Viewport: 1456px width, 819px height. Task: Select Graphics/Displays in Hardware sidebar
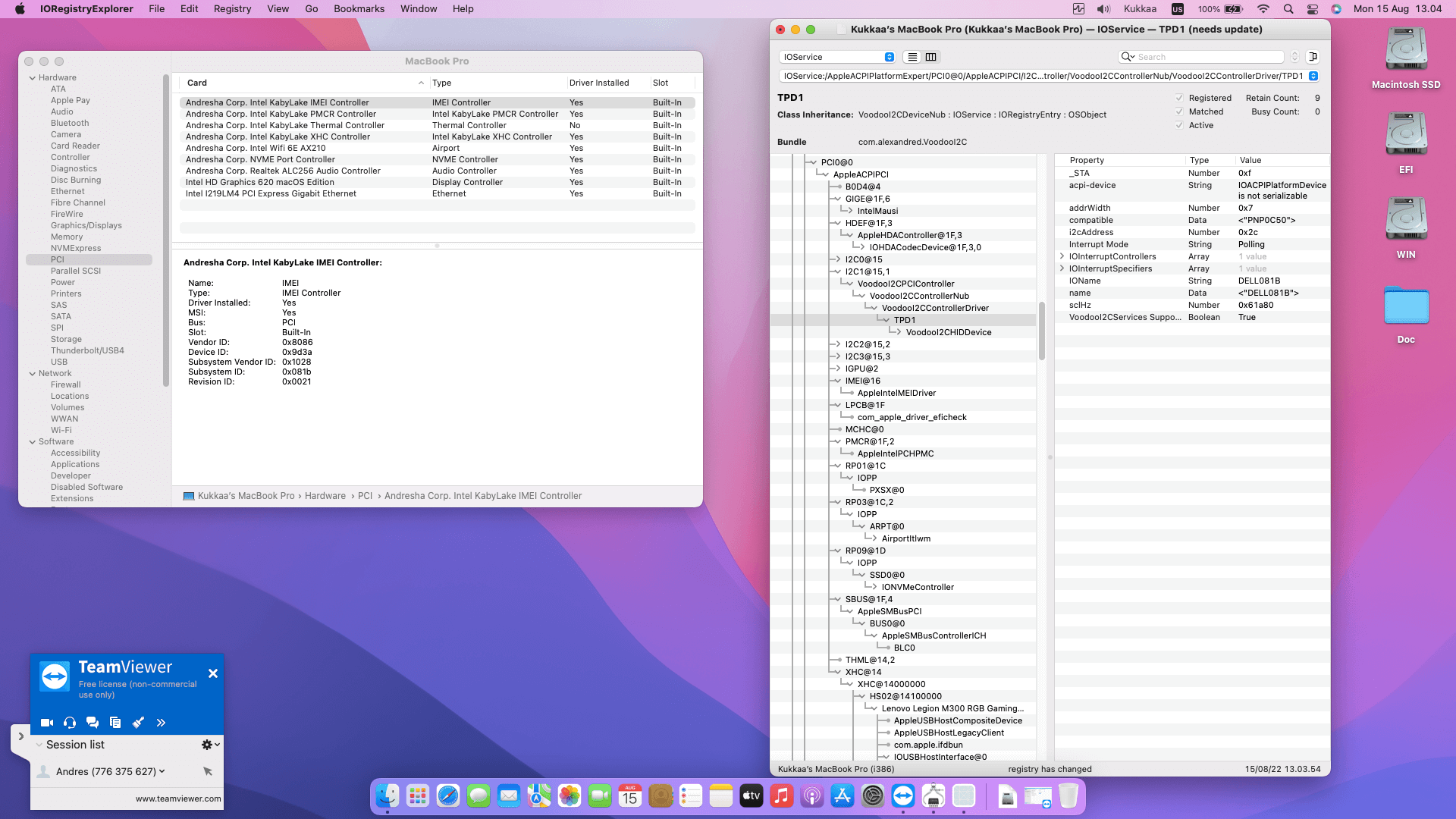tap(86, 225)
